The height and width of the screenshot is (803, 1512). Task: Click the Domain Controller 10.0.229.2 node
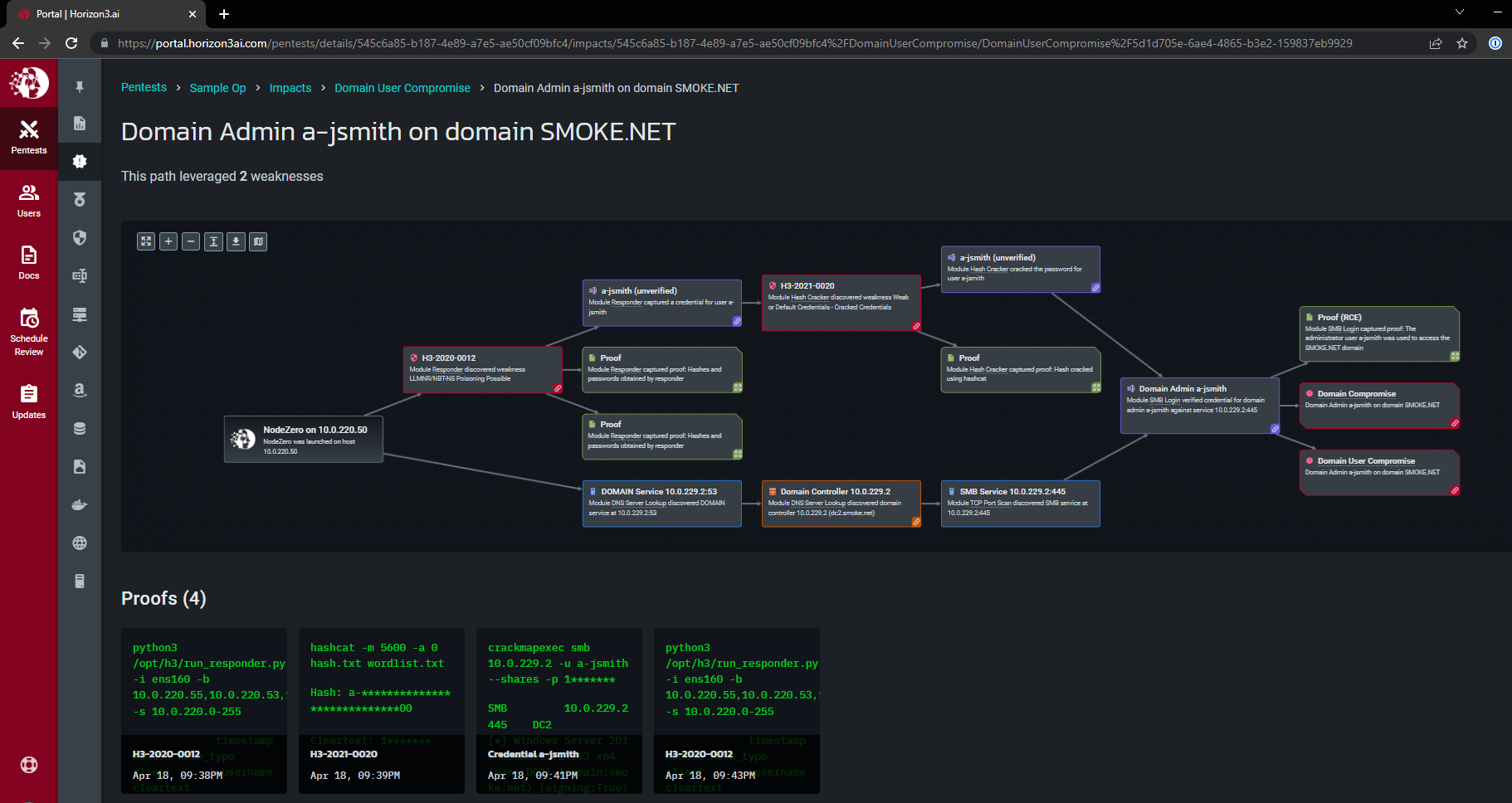click(x=841, y=503)
